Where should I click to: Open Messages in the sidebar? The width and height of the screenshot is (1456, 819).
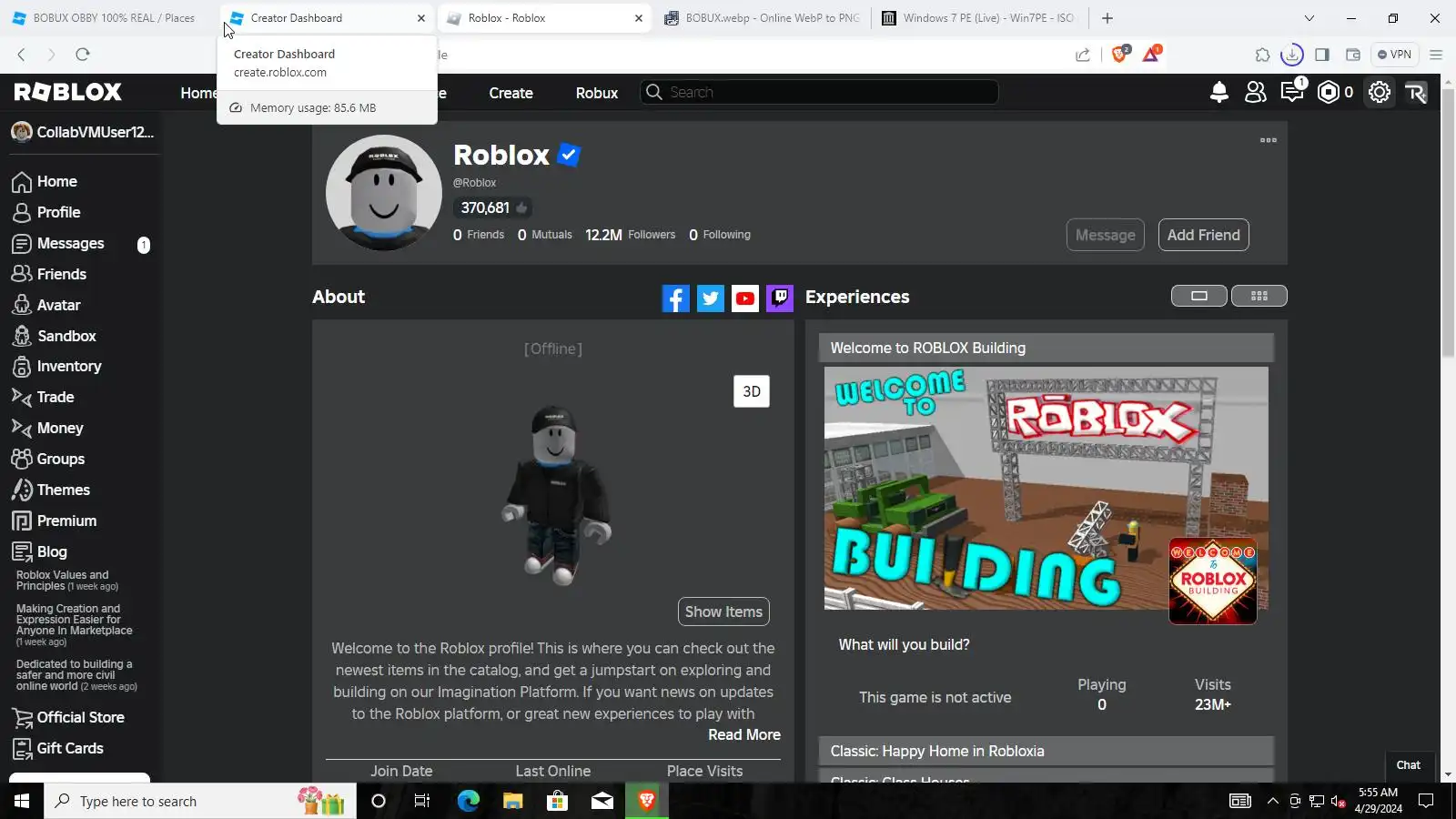[x=59, y=244]
